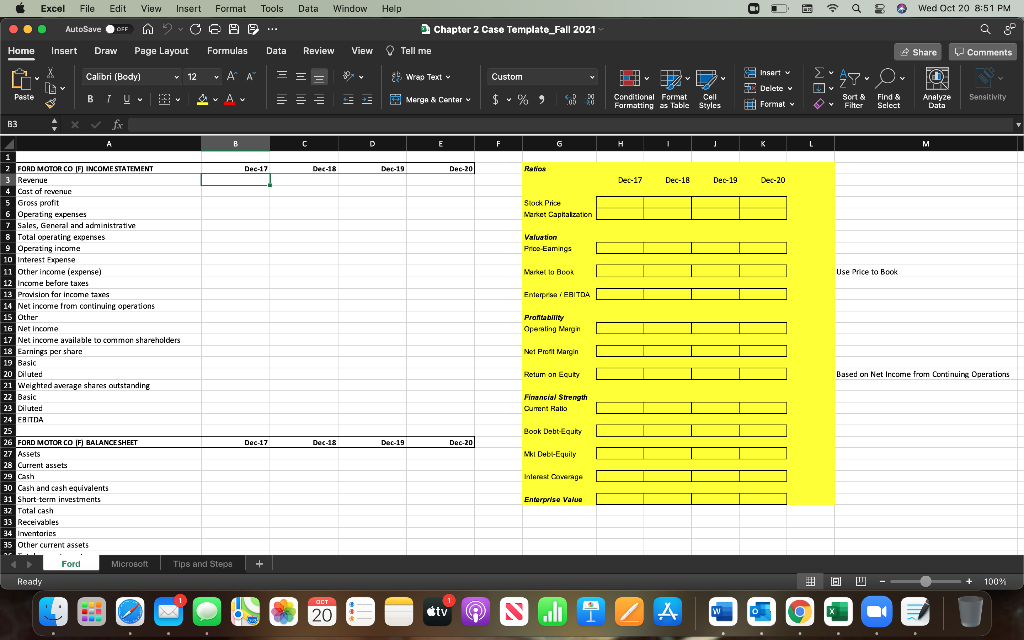Click the font color red swatch
Viewport: 1024px width, 640px height.
click(x=229, y=99)
